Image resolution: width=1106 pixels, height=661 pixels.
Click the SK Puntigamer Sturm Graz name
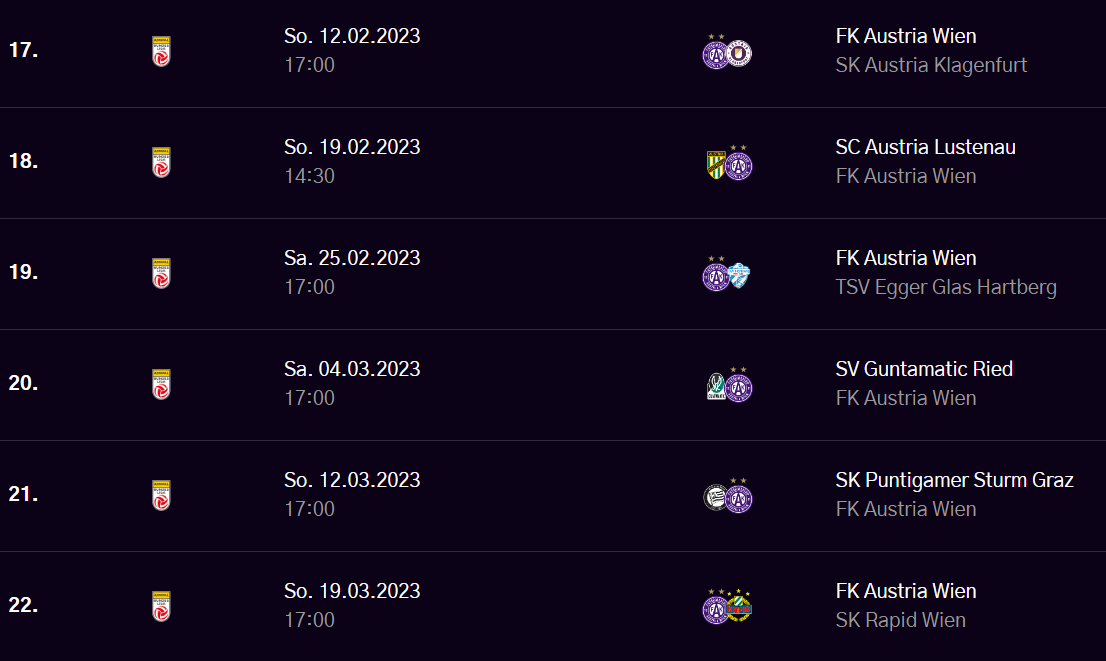954,480
